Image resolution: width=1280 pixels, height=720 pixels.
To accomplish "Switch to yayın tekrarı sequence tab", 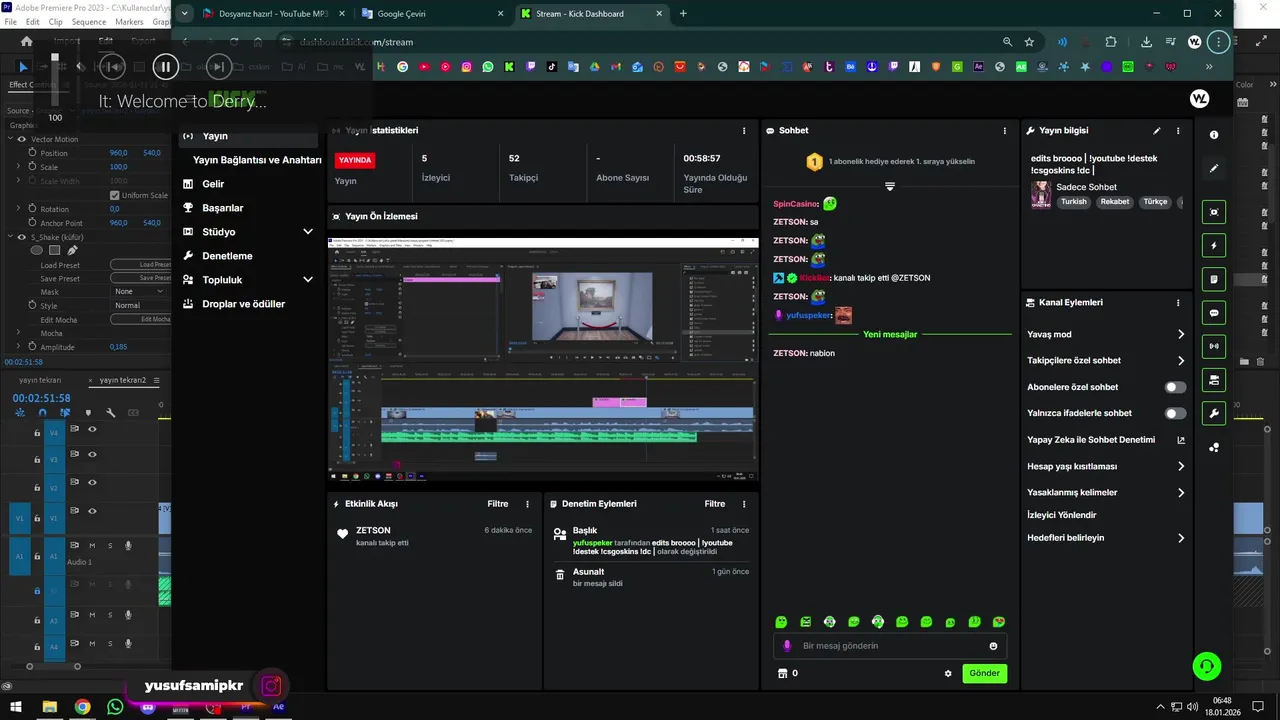I will point(40,380).
